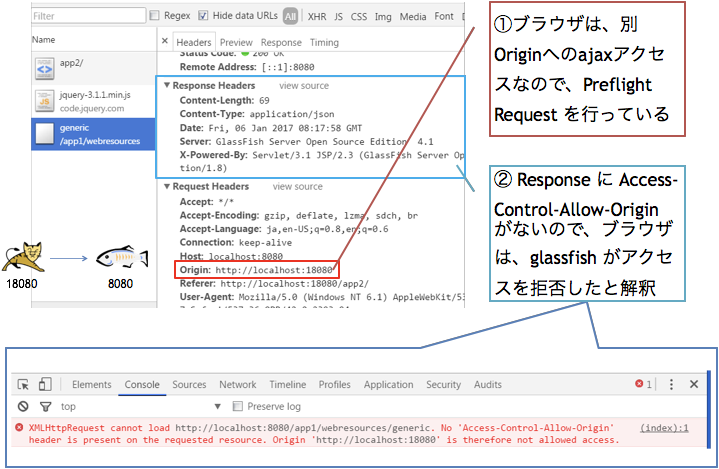Enable Preserve log checkbox
The height and width of the screenshot is (469, 719).
tap(238, 406)
